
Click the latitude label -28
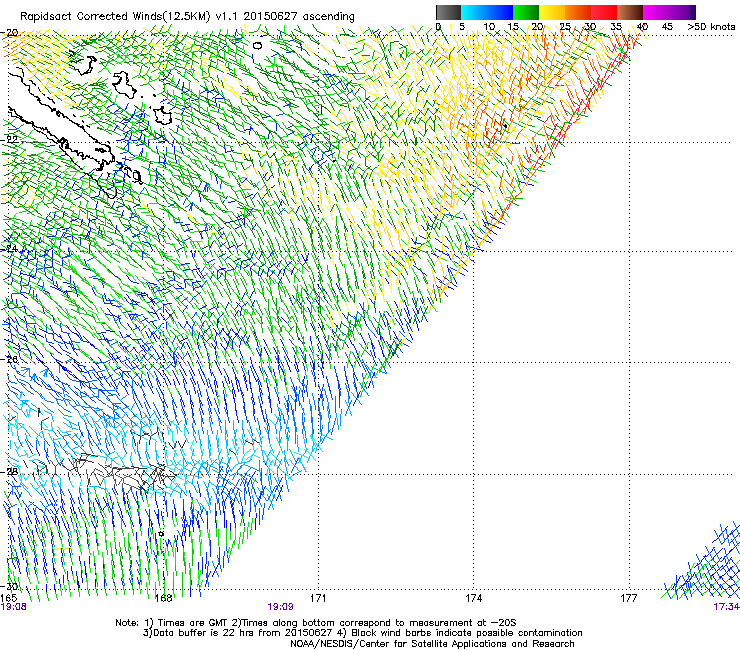[x=10, y=472]
